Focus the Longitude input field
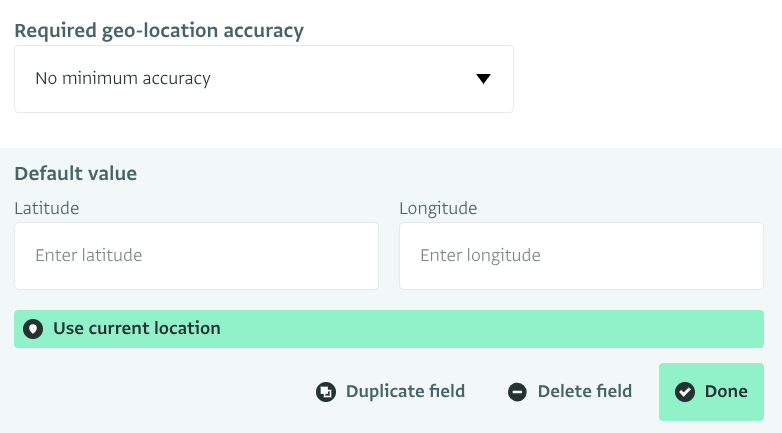 (582, 256)
